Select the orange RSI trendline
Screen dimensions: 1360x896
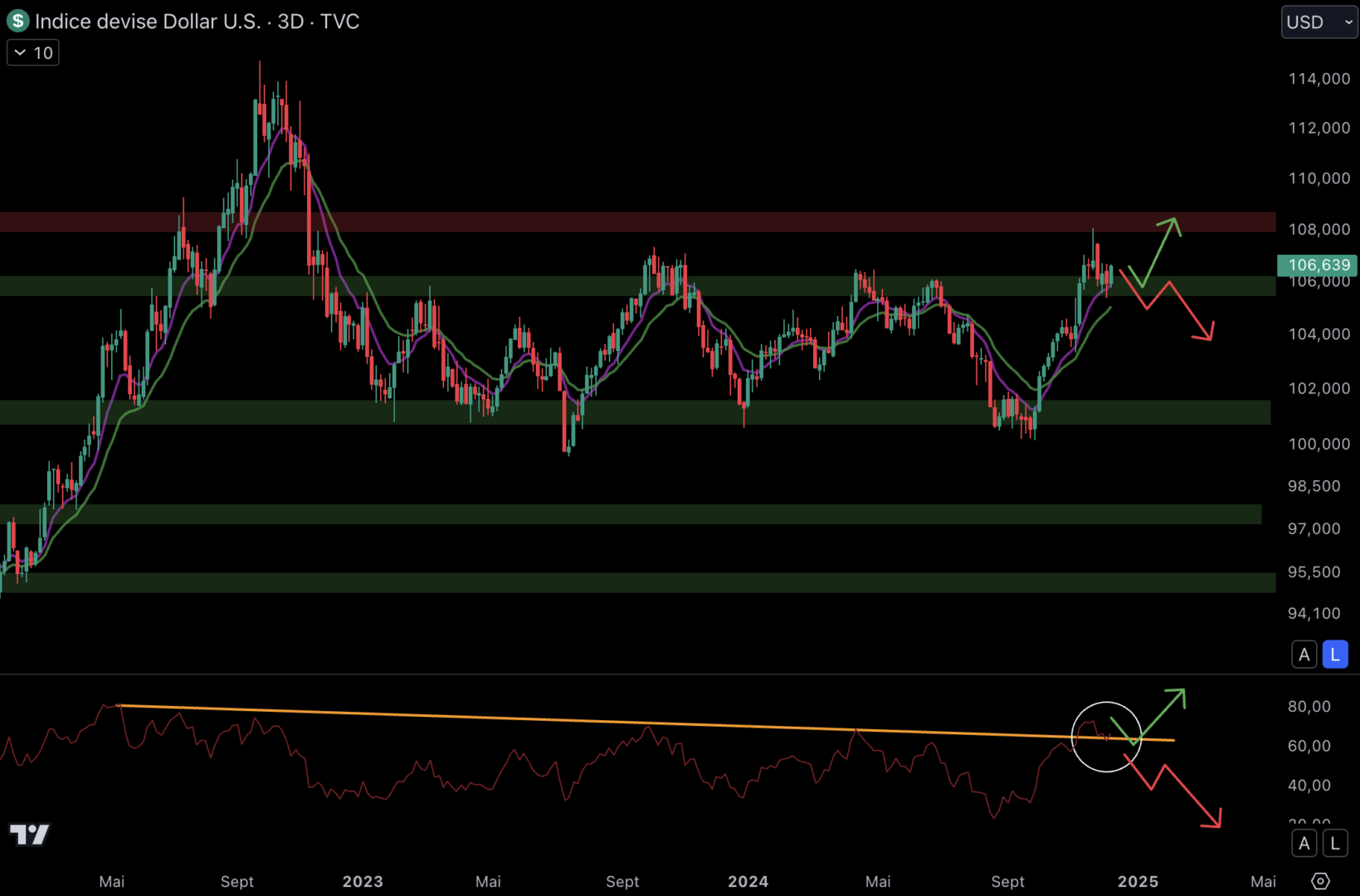pos(647,721)
